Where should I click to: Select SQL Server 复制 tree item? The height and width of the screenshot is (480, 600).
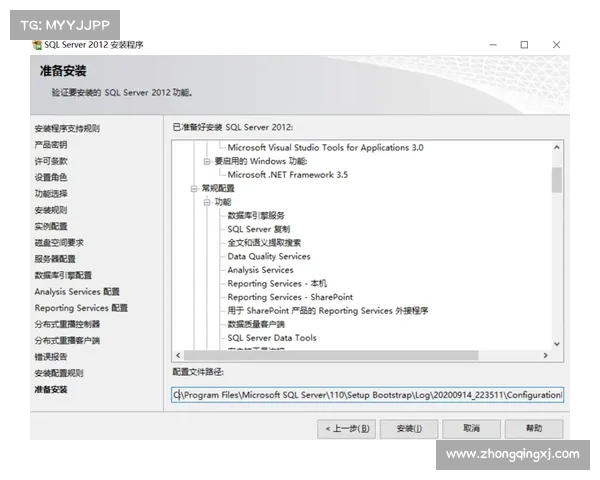pos(259,229)
